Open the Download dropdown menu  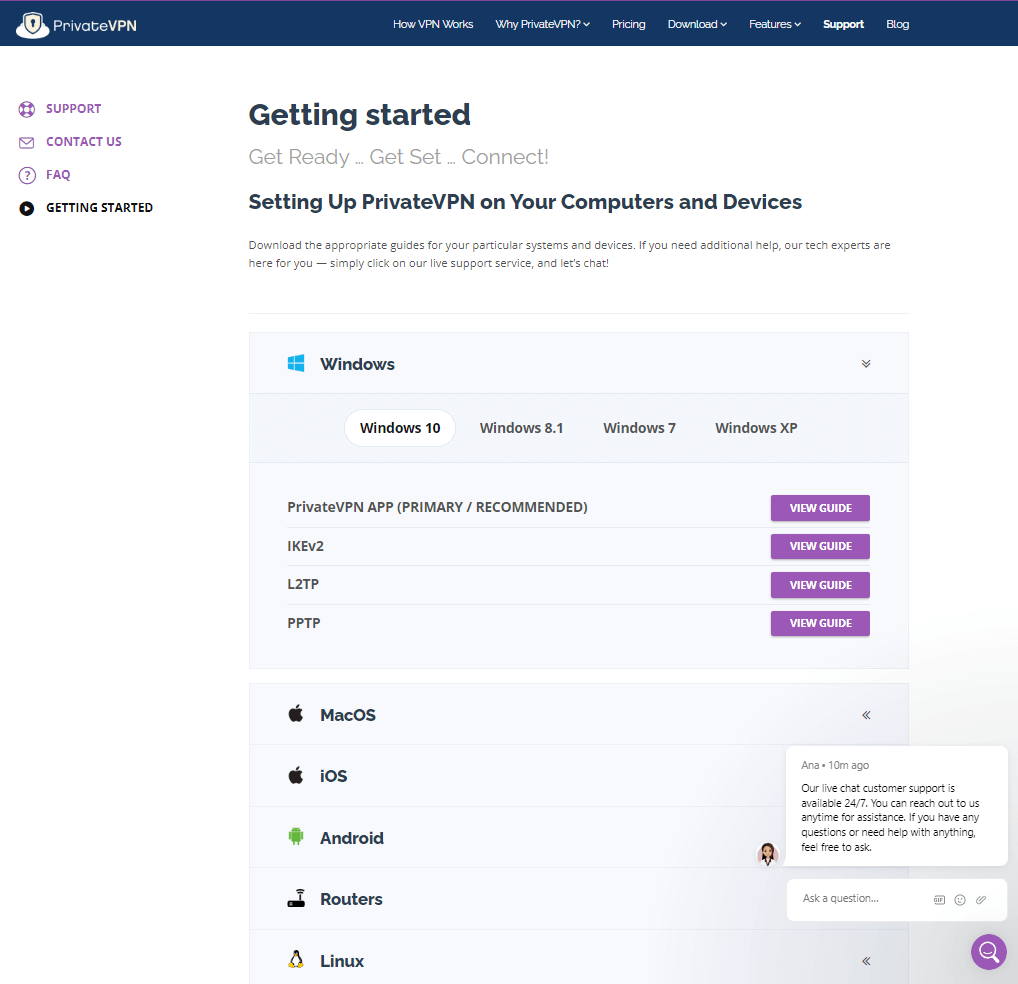coord(697,24)
